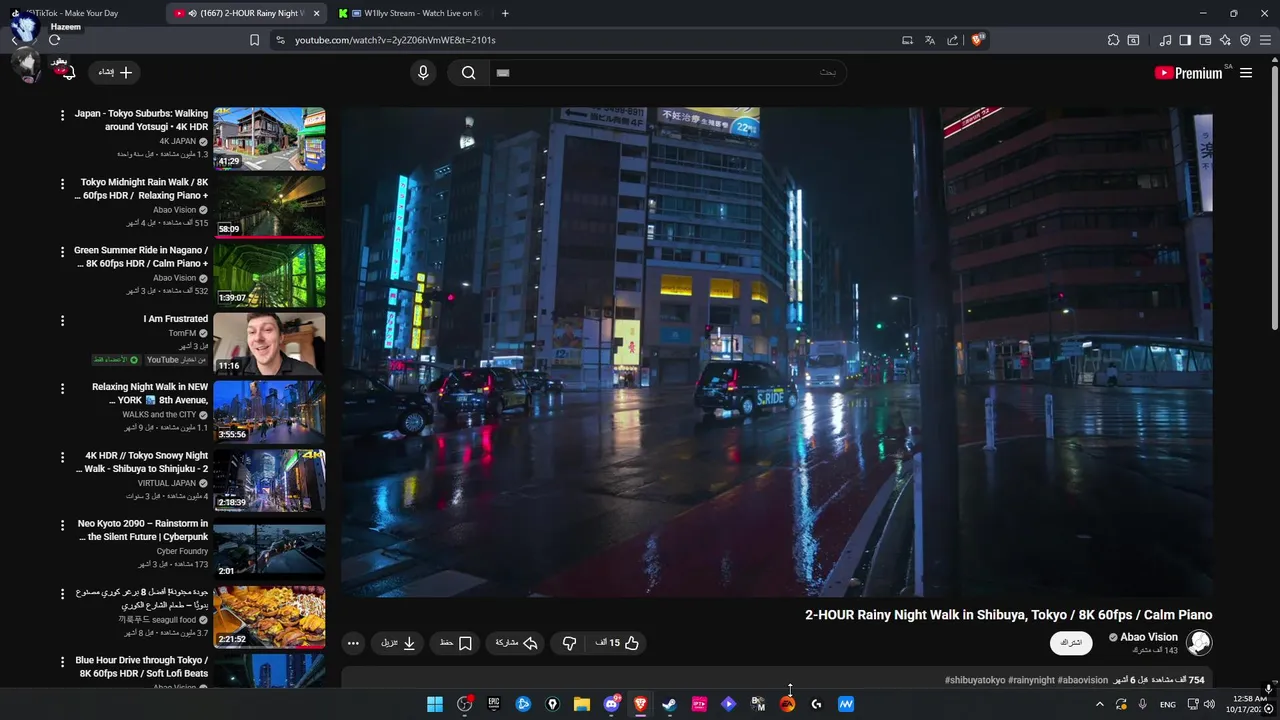This screenshot has height=720, width=1280.
Task: Close the 2-HOUR Rainy Night tab
Action: pos(317,13)
